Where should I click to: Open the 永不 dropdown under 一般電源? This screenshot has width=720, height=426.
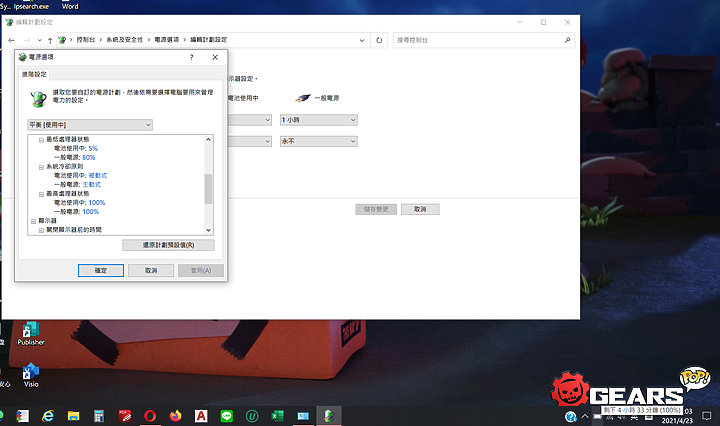319,141
